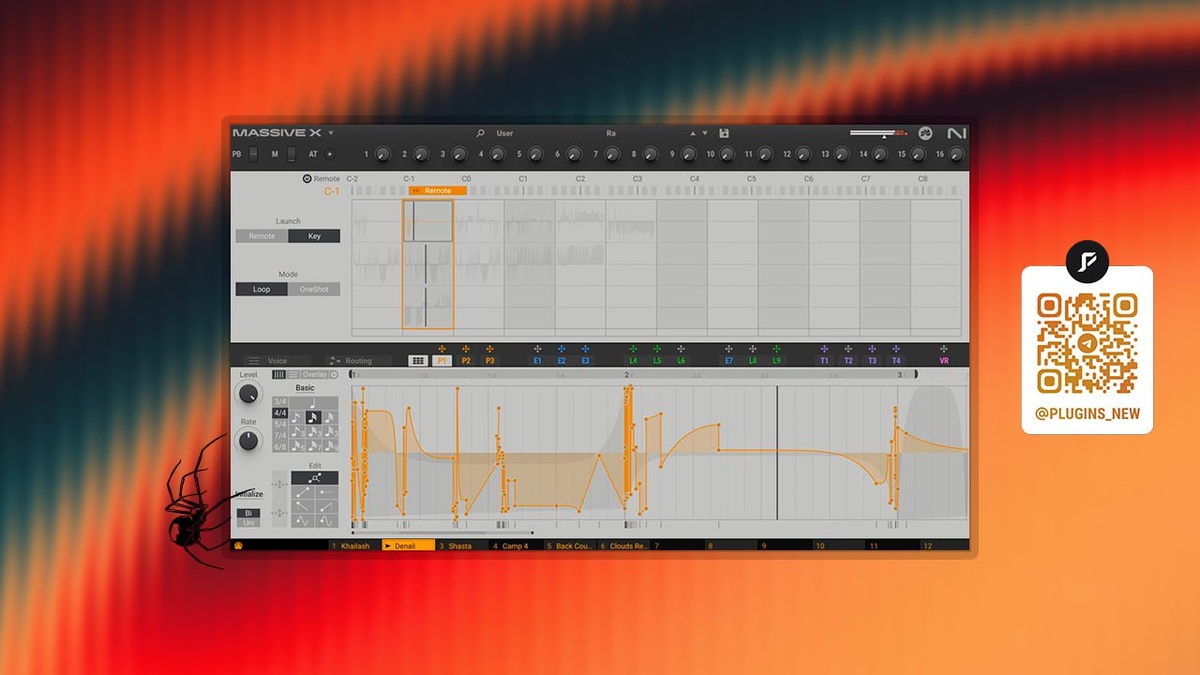Select the VR modulation tab
This screenshot has width=1200, height=675.
coord(944,361)
